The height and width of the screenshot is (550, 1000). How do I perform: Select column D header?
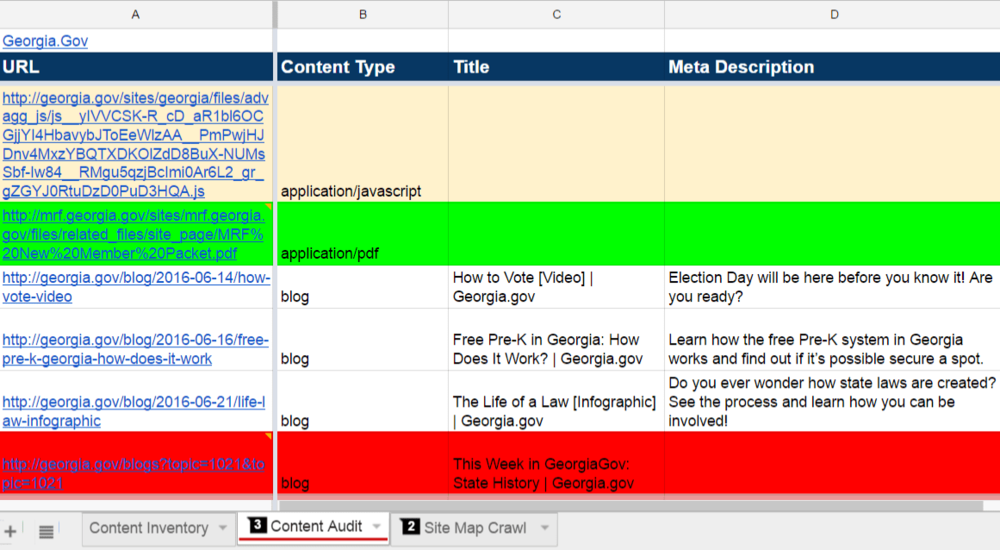832,14
